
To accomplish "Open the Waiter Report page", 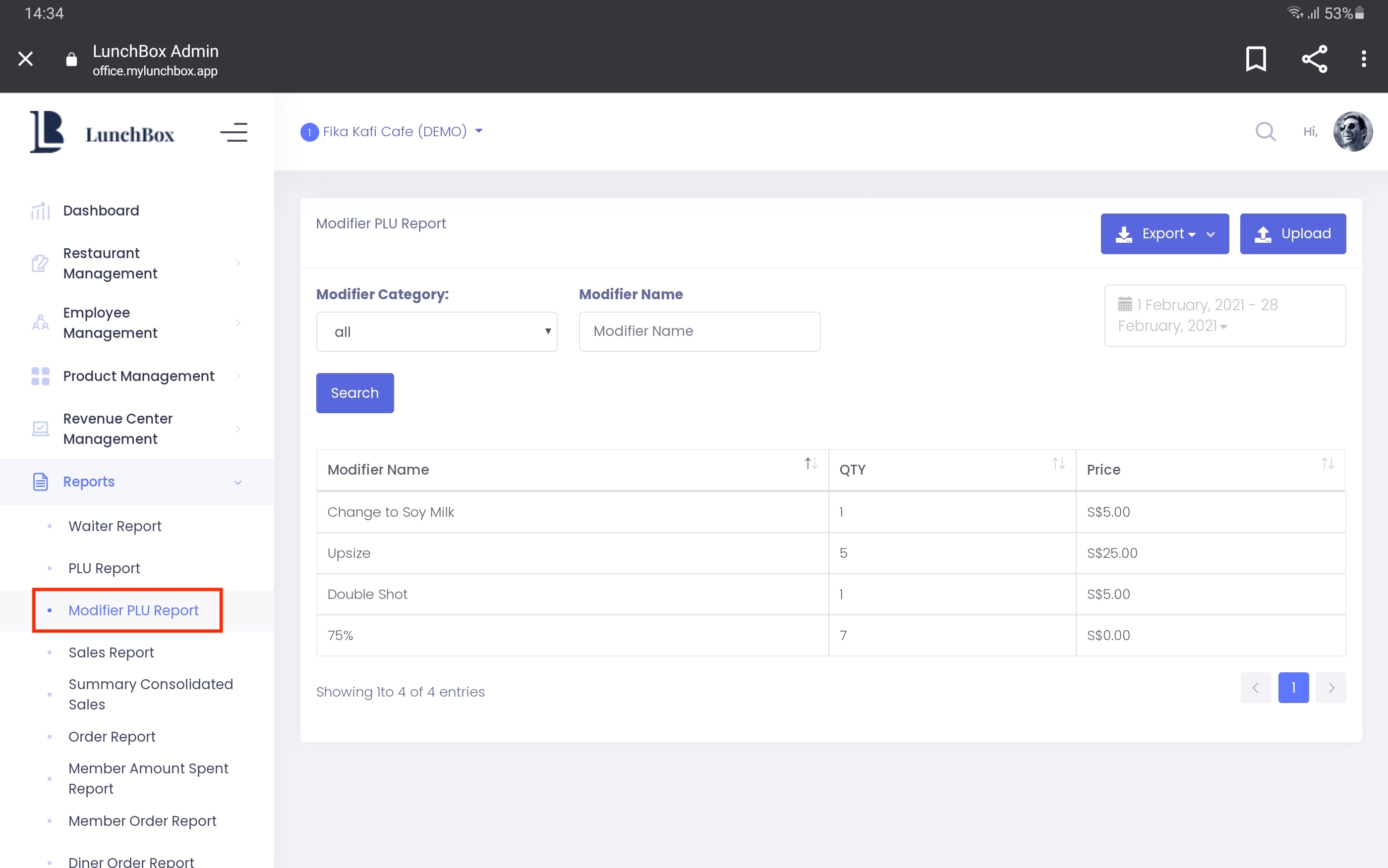I will [x=115, y=526].
